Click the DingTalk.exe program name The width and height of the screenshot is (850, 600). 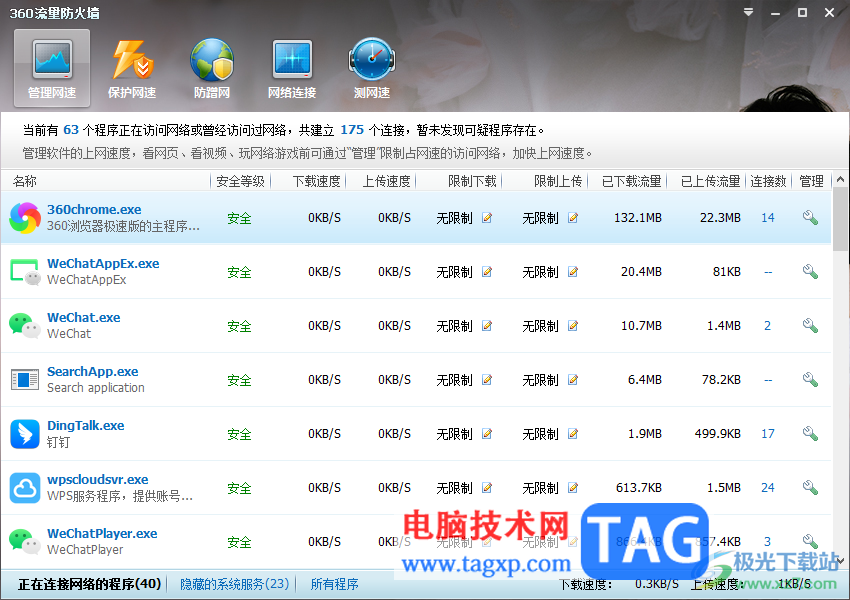click(x=86, y=425)
